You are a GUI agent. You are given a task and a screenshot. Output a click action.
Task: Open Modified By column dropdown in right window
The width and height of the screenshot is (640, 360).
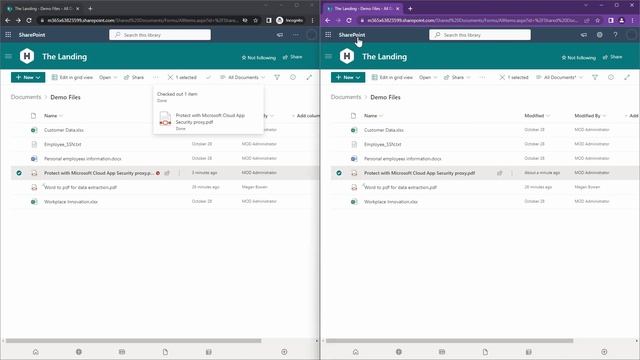click(x=590, y=116)
